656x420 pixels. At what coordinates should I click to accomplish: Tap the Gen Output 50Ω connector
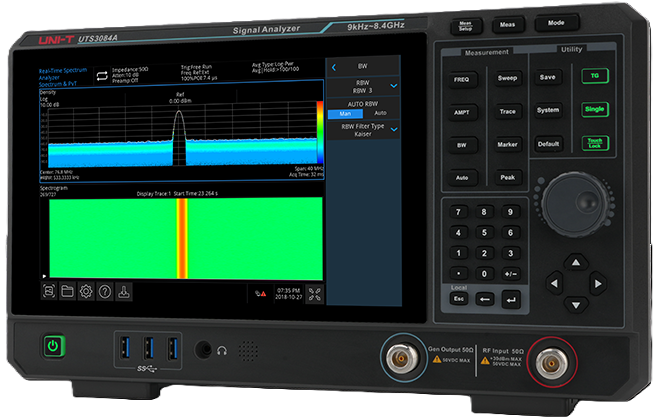click(402, 358)
